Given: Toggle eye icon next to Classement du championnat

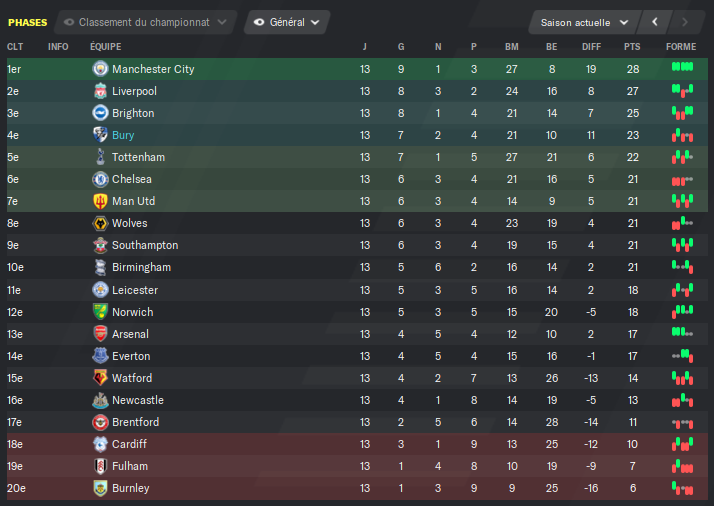Looking at the screenshot, I should tap(69, 22).
